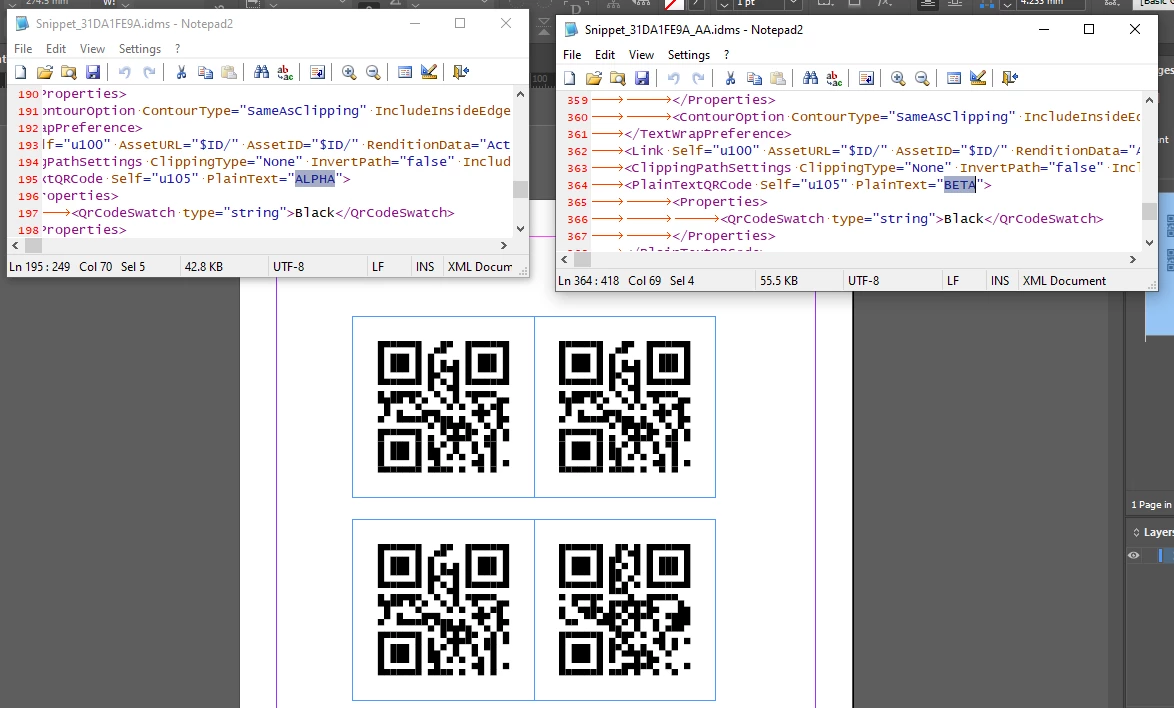
Task: Click 55.5 KB file size in status bar
Action: (x=779, y=281)
